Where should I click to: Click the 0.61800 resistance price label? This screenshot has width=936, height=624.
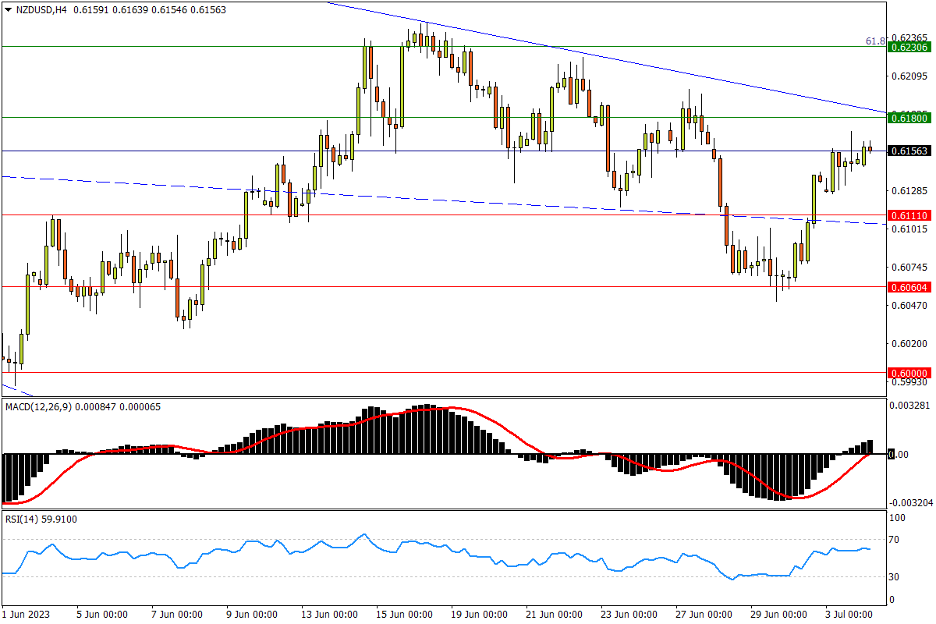[909, 118]
